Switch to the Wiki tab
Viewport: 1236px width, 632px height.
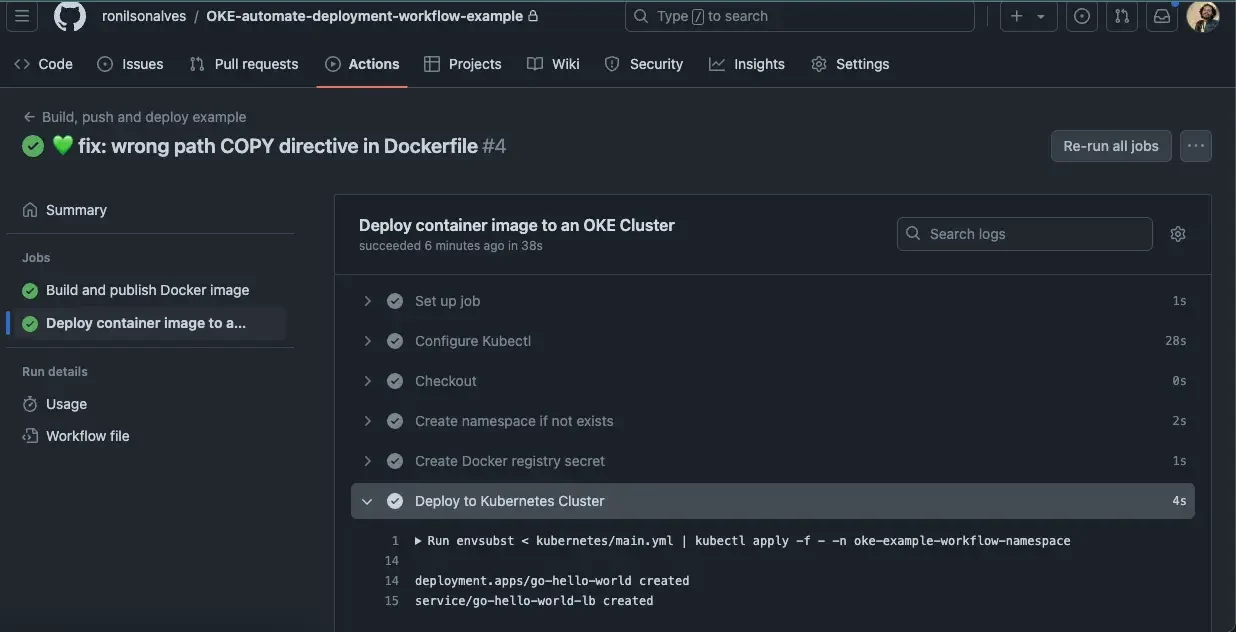tap(553, 64)
